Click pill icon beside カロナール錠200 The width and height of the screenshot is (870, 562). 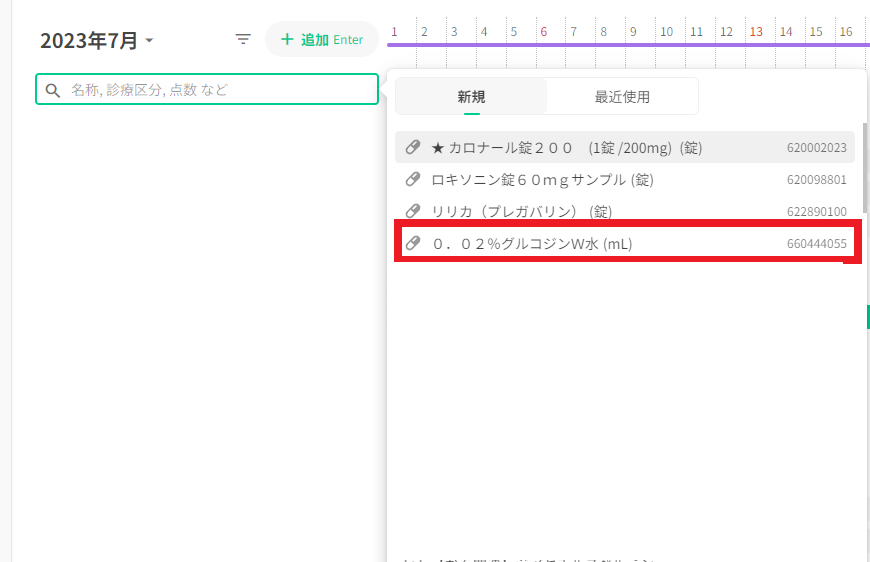point(412,147)
